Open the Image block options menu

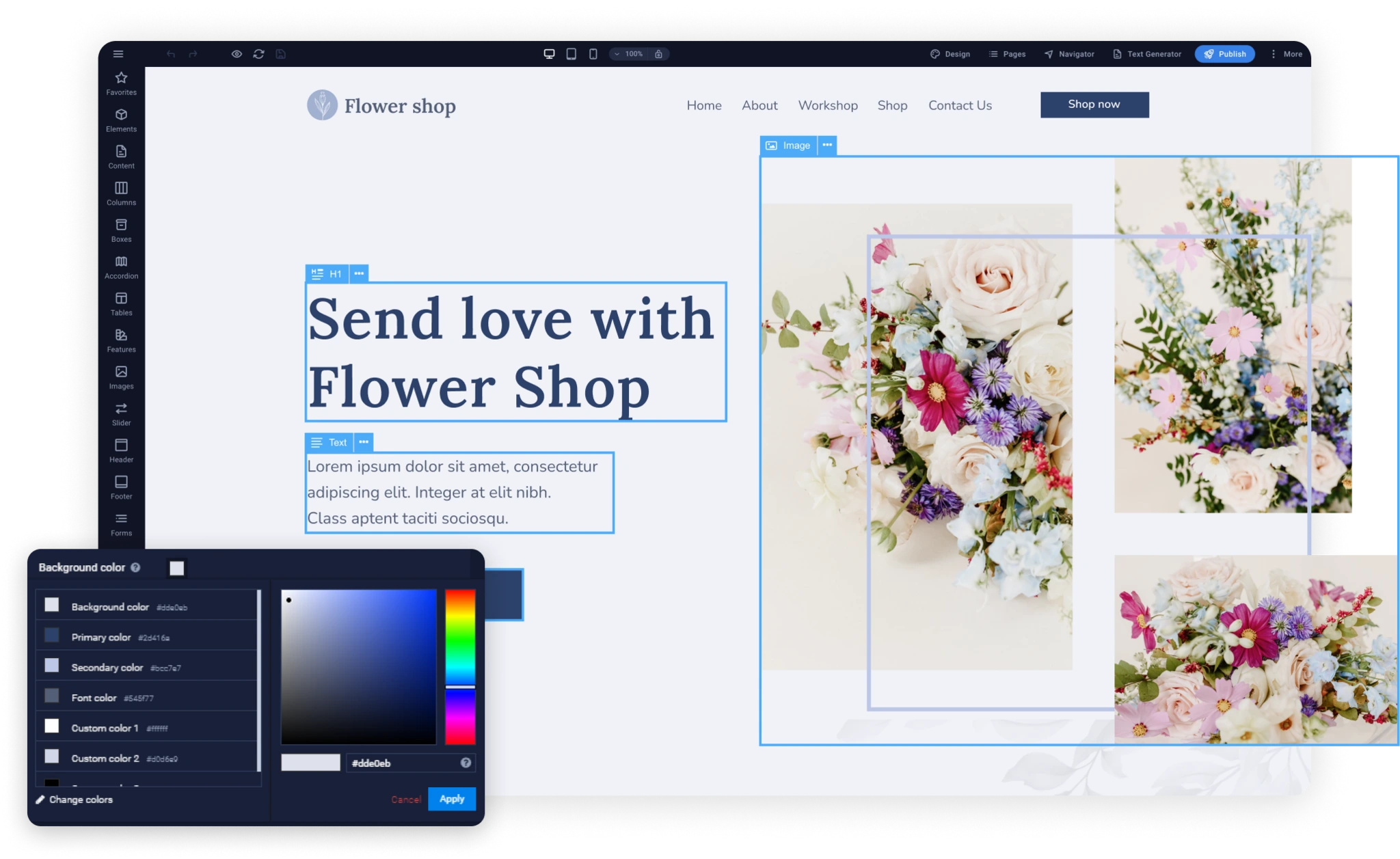pyautogui.click(x=827, y=145)
